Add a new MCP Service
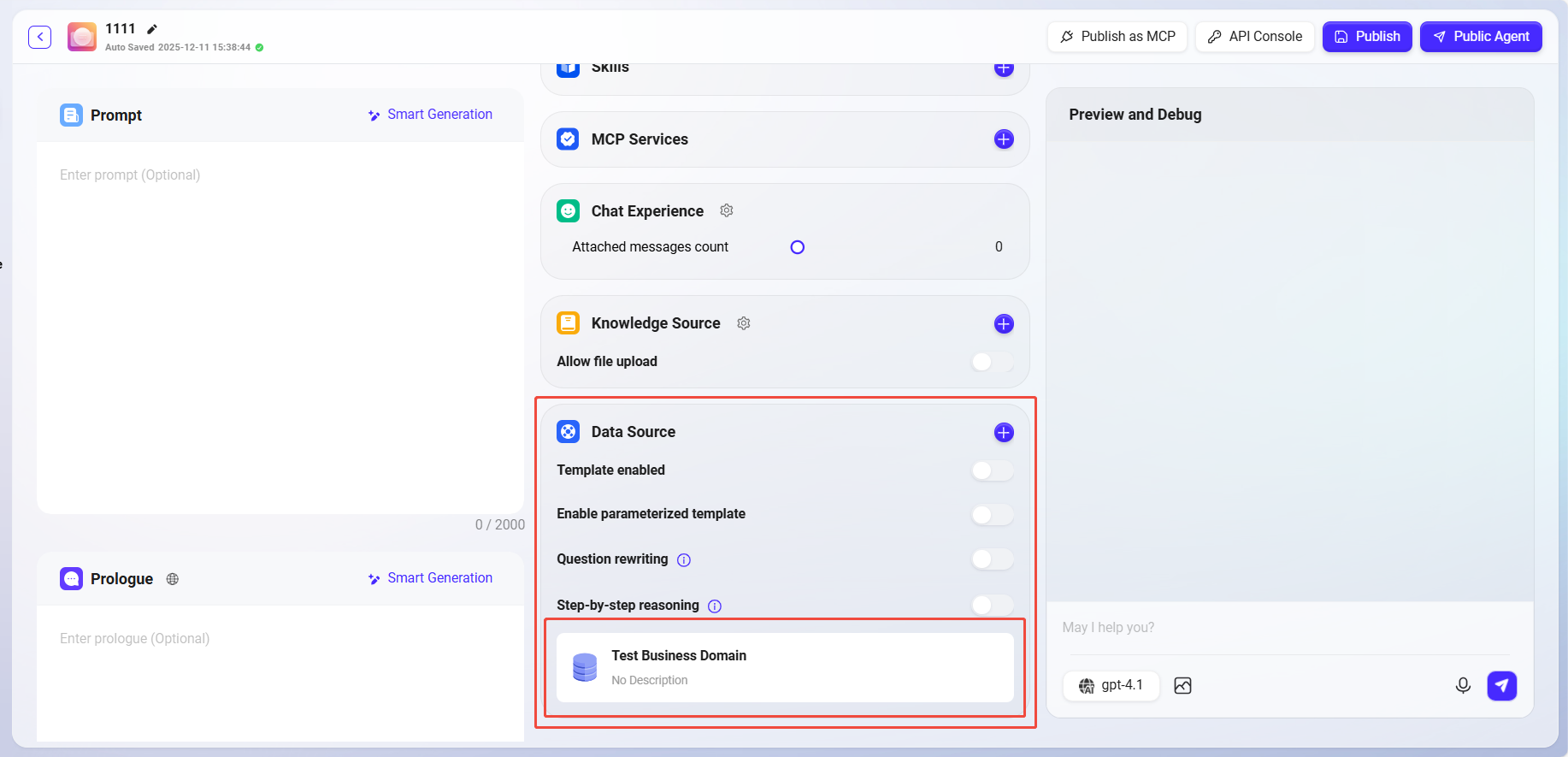 [1004, 139]
